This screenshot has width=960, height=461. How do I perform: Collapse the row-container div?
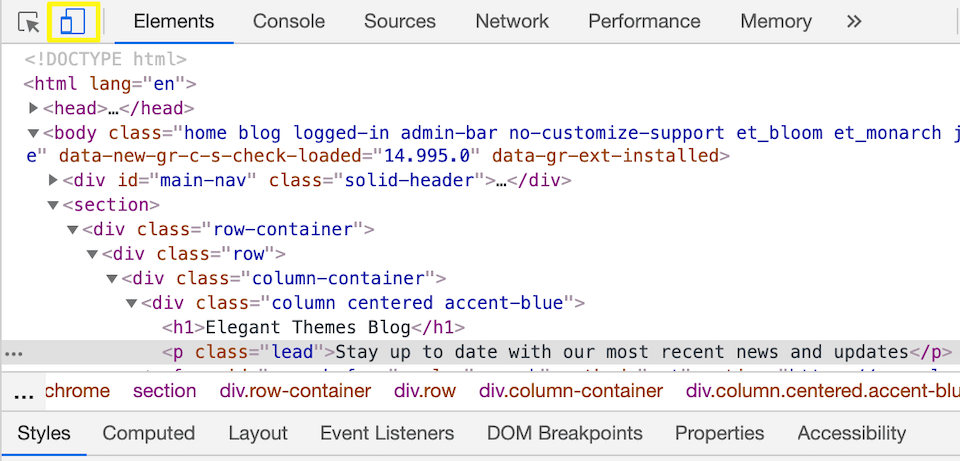(x=73, y=230)
